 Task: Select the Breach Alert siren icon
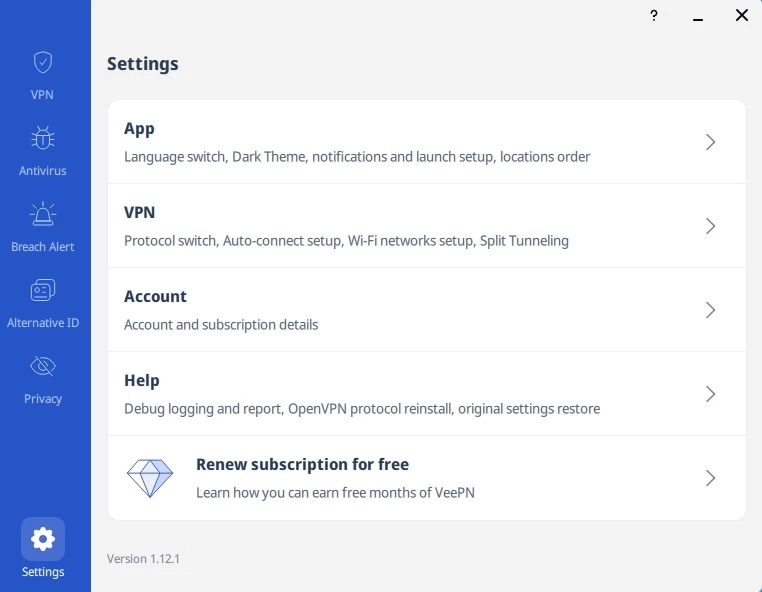coord(43,214)
